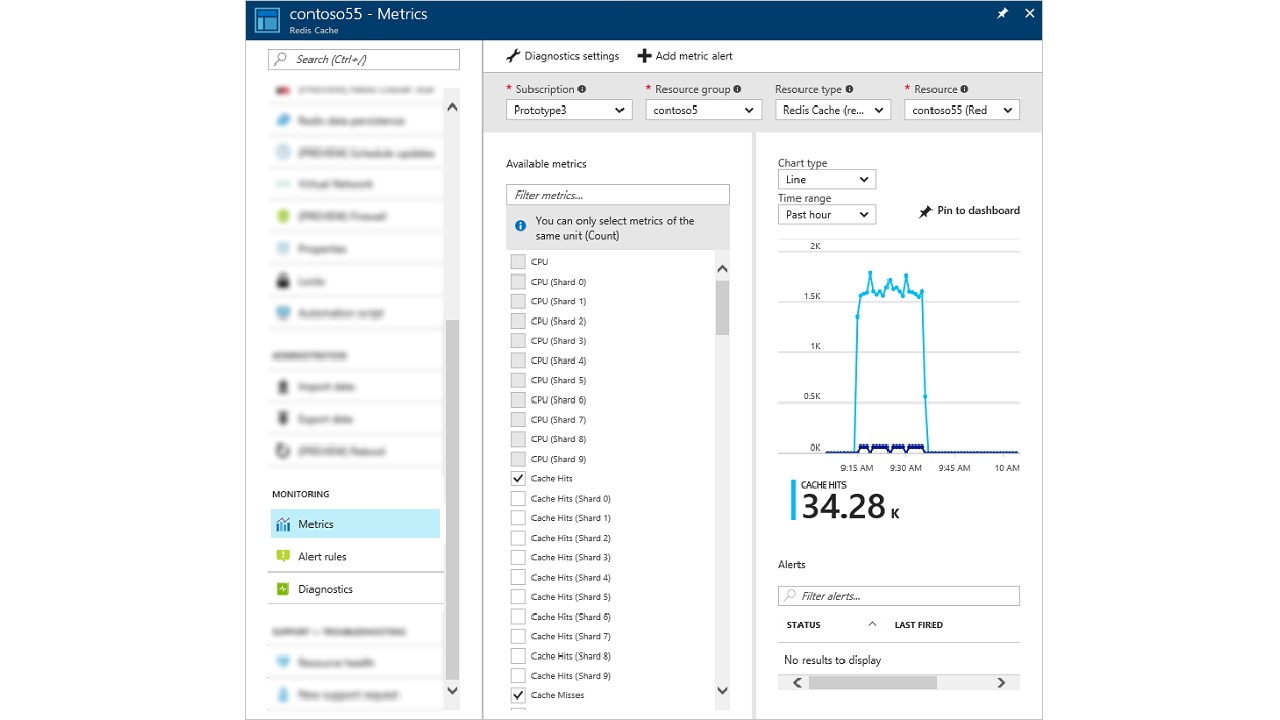Click Add metric alert

pos(685,56)
